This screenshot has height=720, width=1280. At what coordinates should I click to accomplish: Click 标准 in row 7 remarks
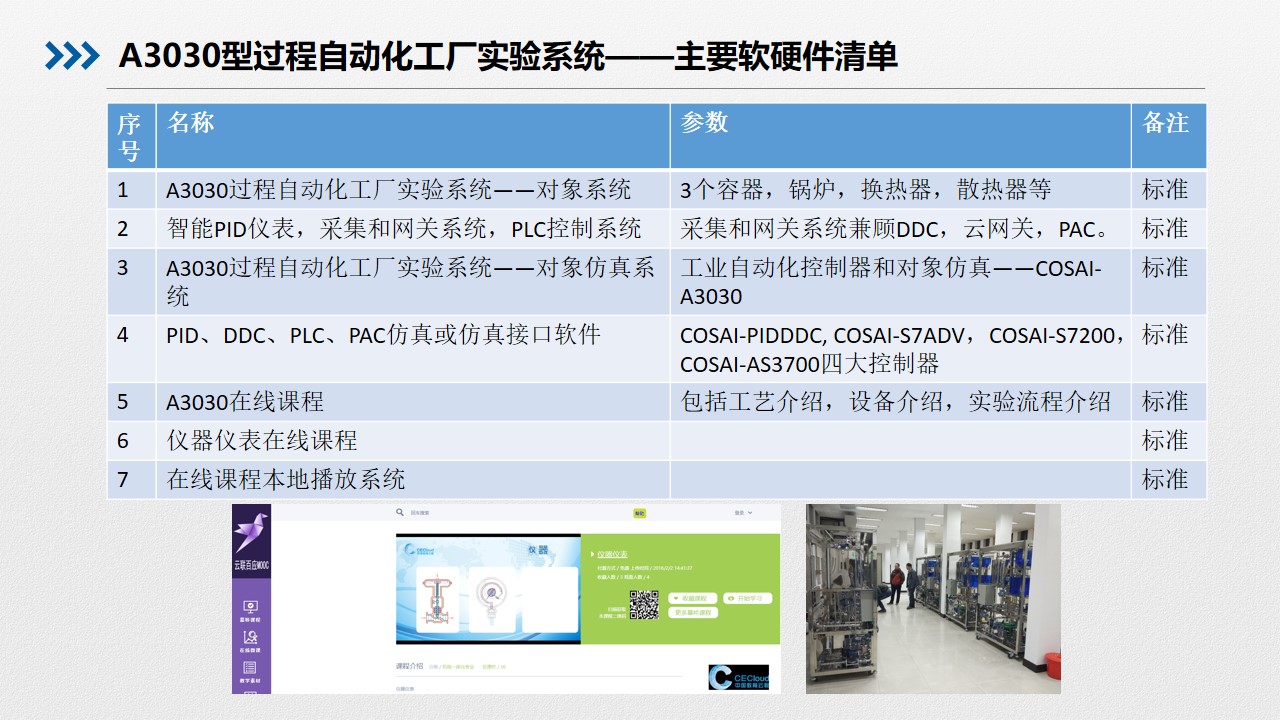[1165, 480]
